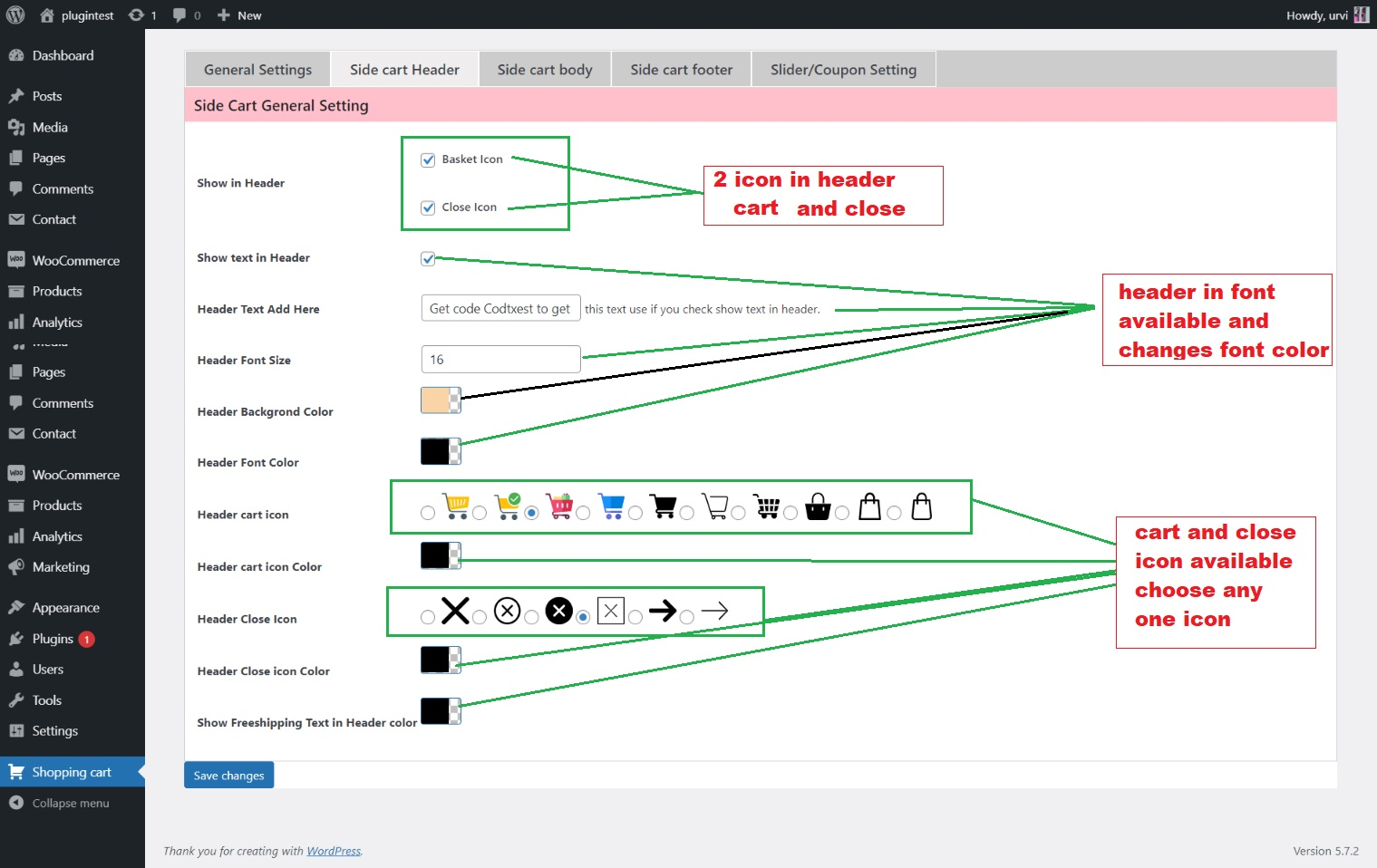Open the New content dropdown
Viewport: 1377px width, 868px height.
point(239,15)
